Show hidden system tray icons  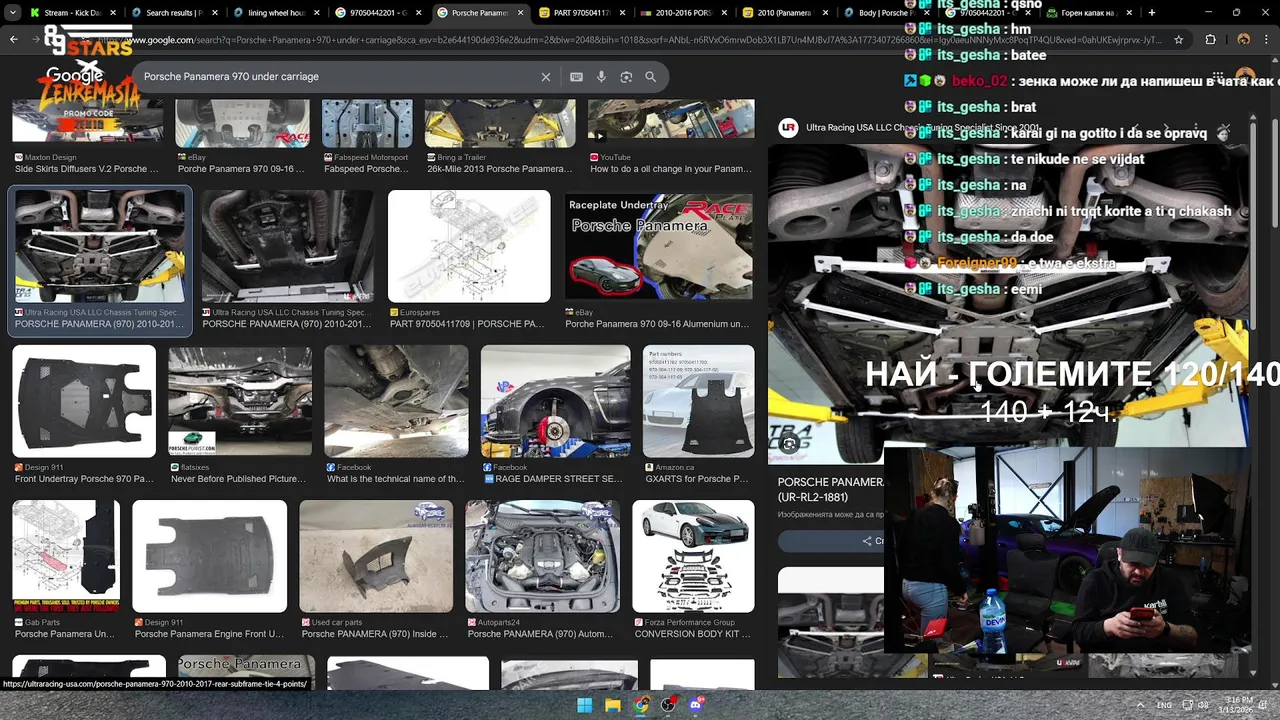point(1141,705)
